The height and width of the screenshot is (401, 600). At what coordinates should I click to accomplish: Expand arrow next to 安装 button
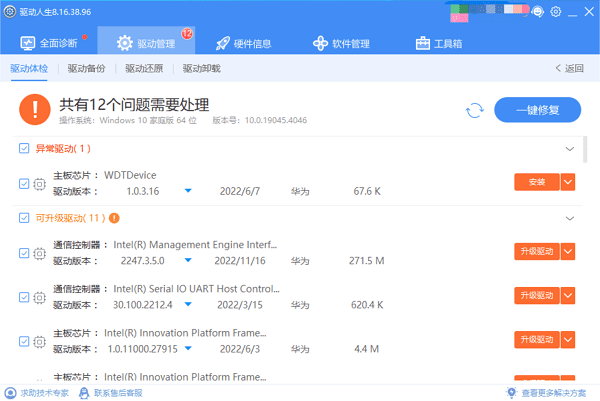coord(568,182)
